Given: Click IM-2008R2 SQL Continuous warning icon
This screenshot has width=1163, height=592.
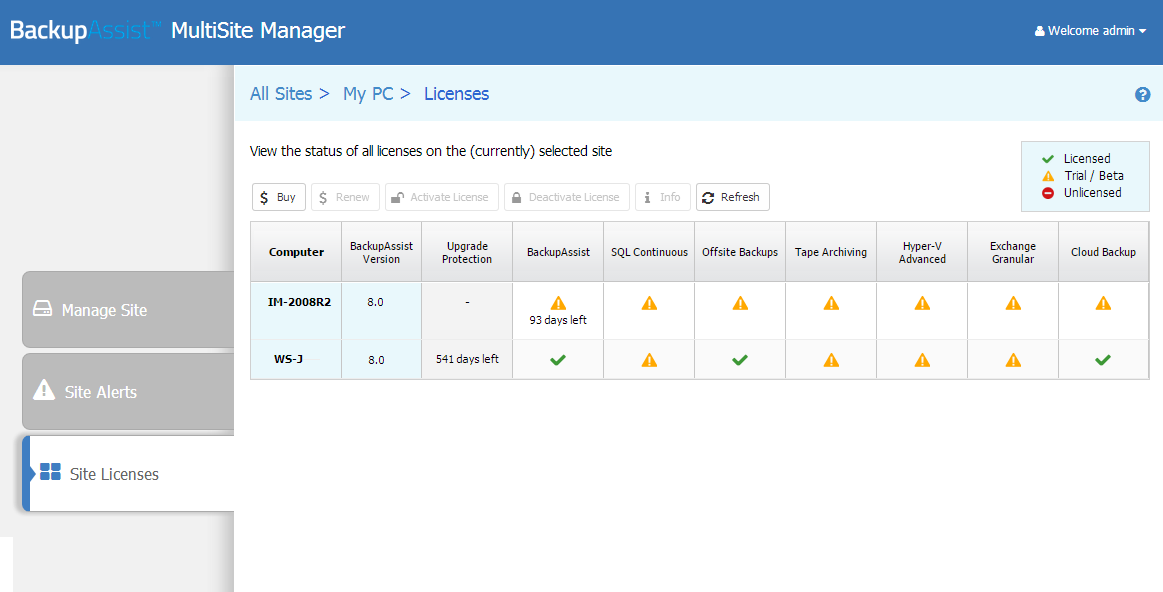Looking at the screenshot, I should click(649, 303).
